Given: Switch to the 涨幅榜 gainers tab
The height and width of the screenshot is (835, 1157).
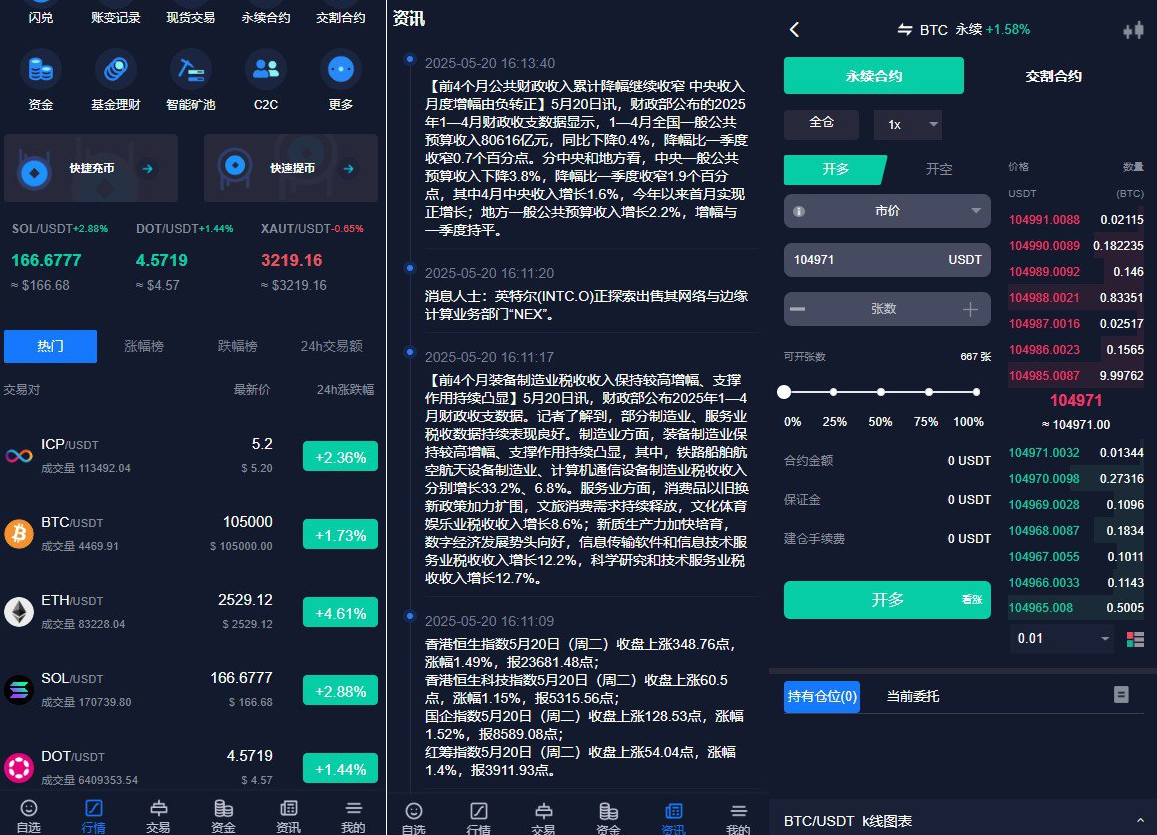Looking at the screenshot, I should 144,346.
